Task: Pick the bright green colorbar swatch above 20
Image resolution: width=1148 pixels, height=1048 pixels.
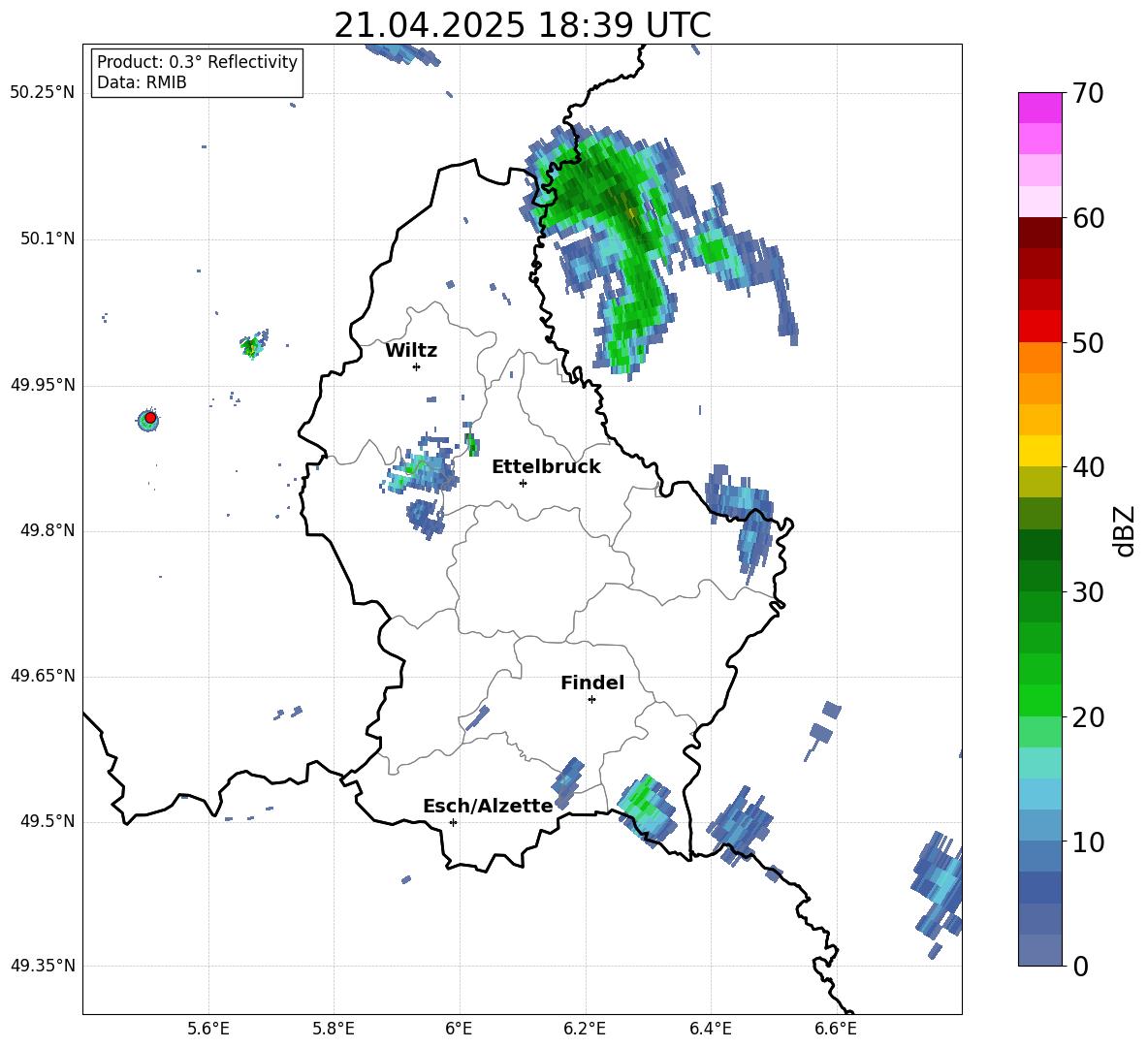Action: (x=1039, y=700)
